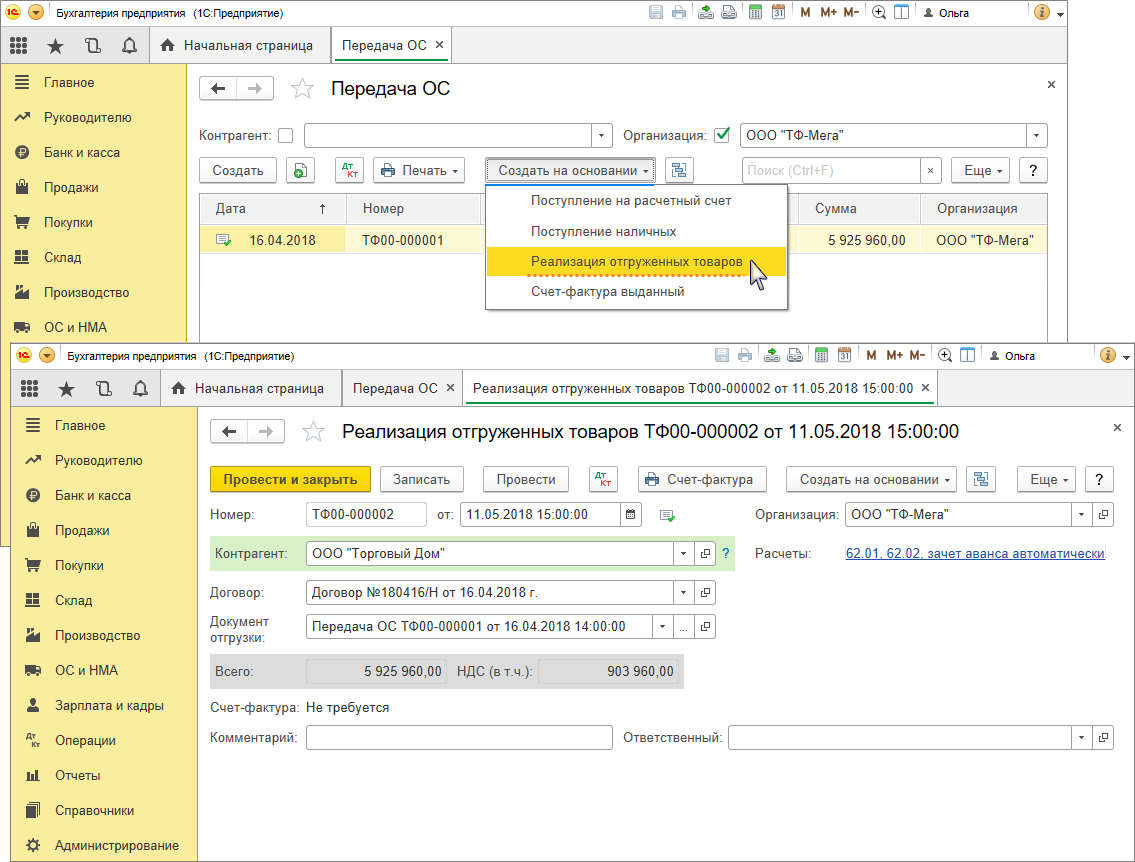
Task: Open info icon in front window title bar
Action: [x=1107, y=355]
